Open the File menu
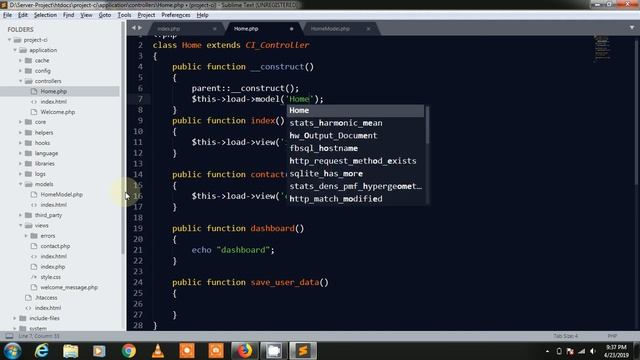Viewport: 640px width, 360px height. (7, 15)
